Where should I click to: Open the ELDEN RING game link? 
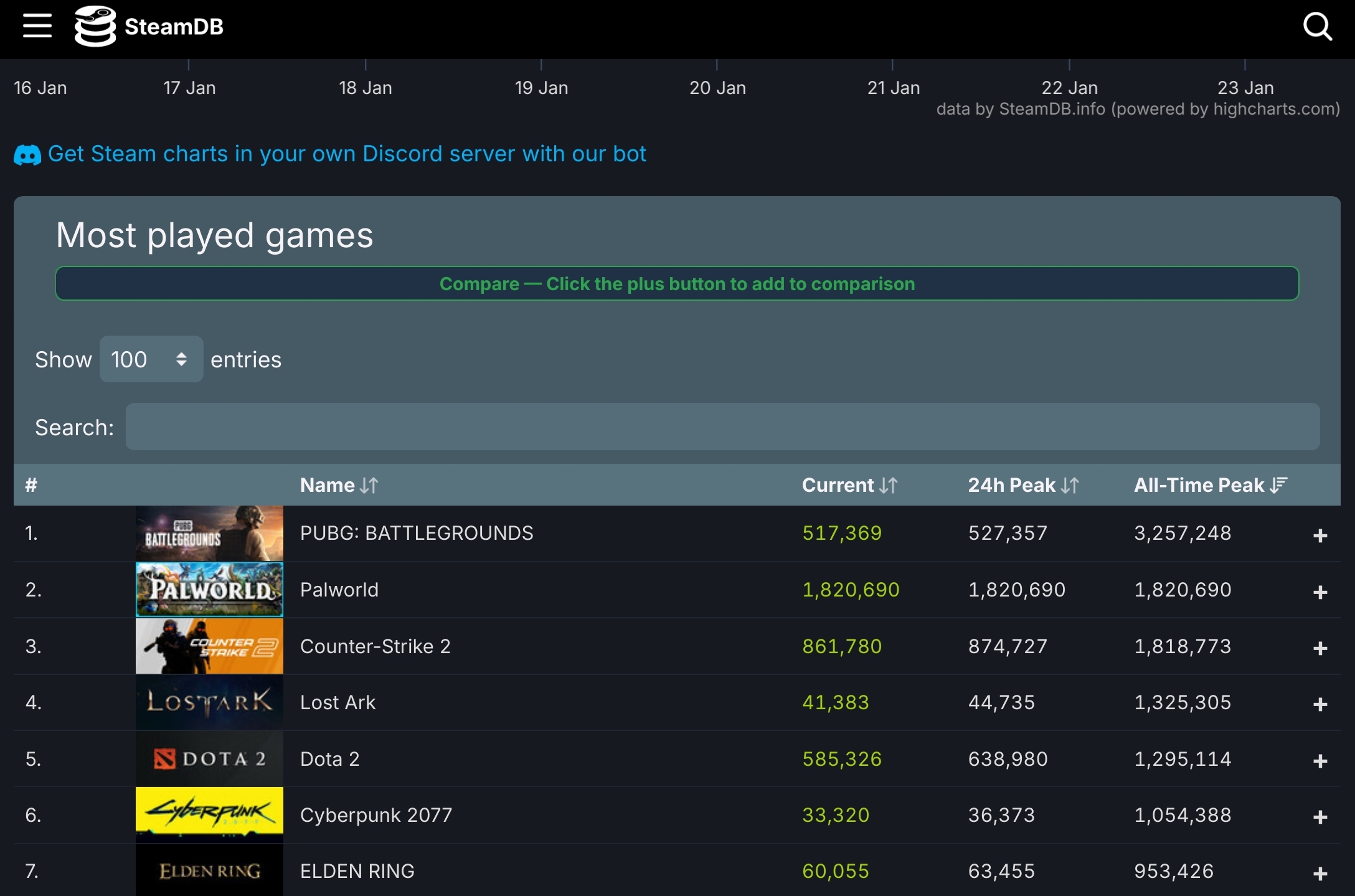357,871
